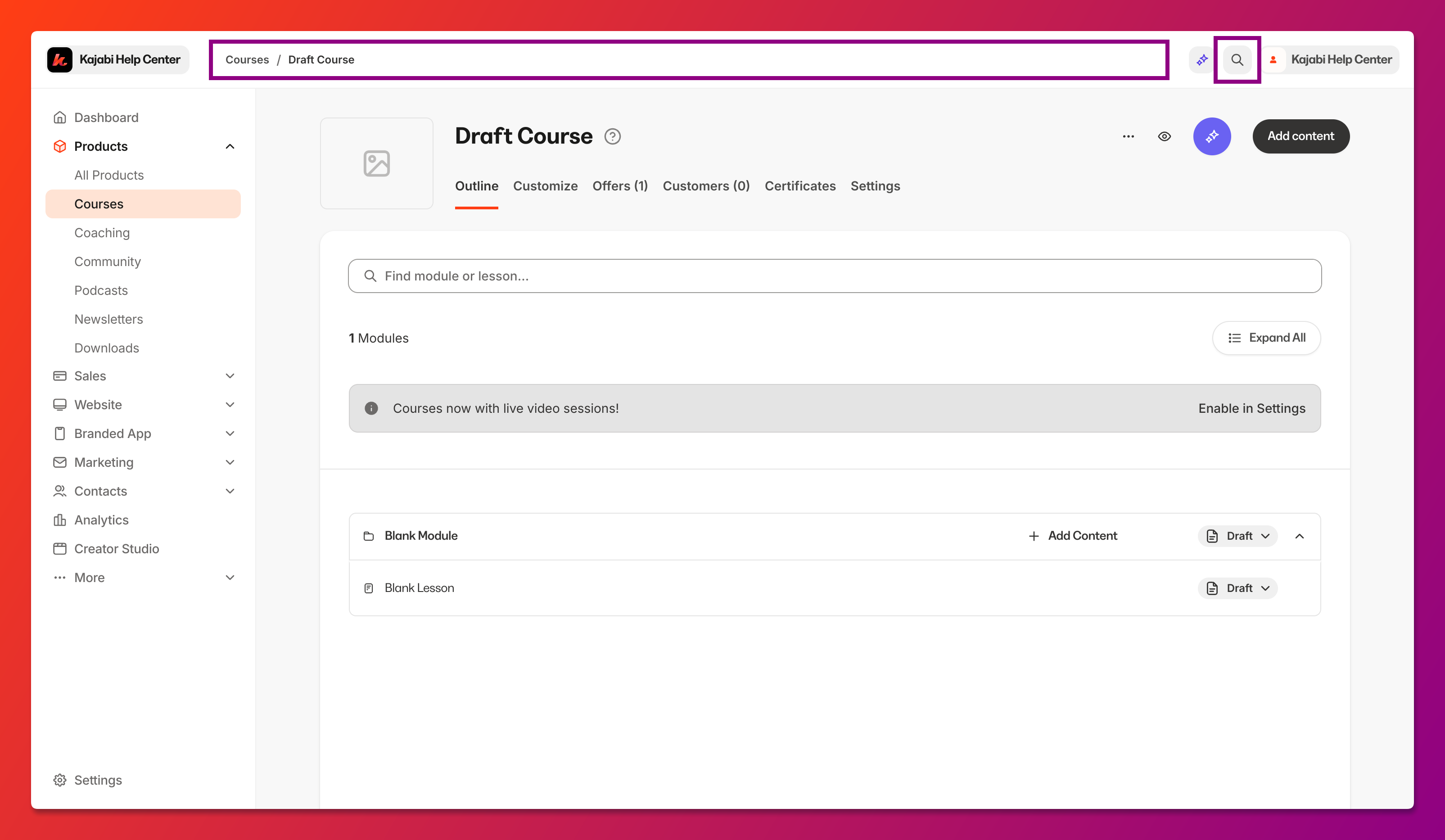Click the Expand All button
1445x840 pixels.
[1266, 338]
